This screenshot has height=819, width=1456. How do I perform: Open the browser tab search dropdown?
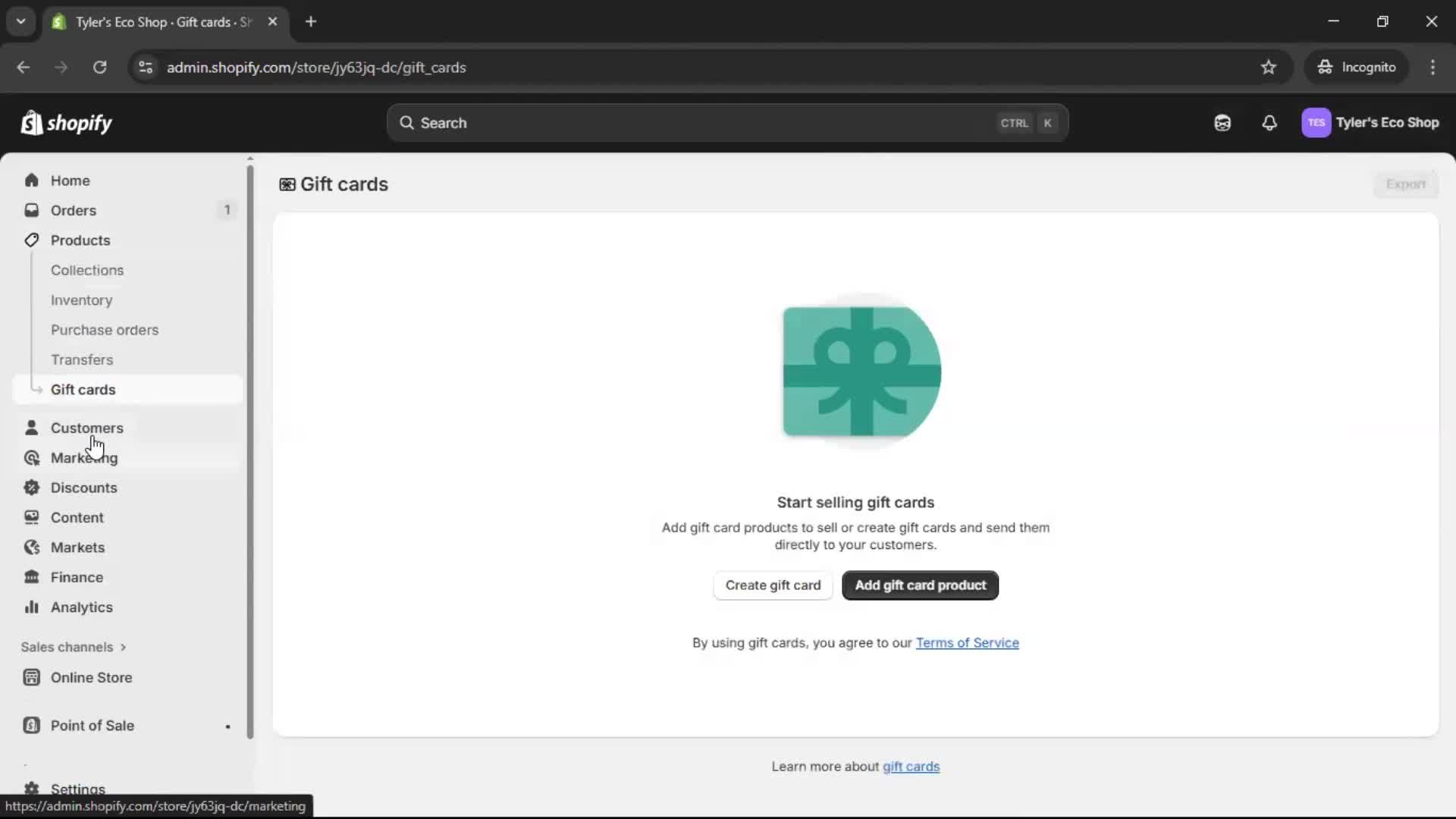[21, 21]
